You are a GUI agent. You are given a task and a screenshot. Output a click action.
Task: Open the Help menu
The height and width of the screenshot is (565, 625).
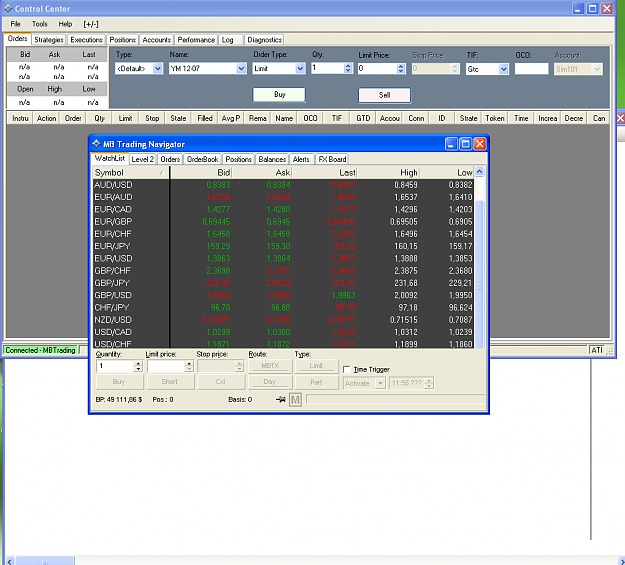65,24
